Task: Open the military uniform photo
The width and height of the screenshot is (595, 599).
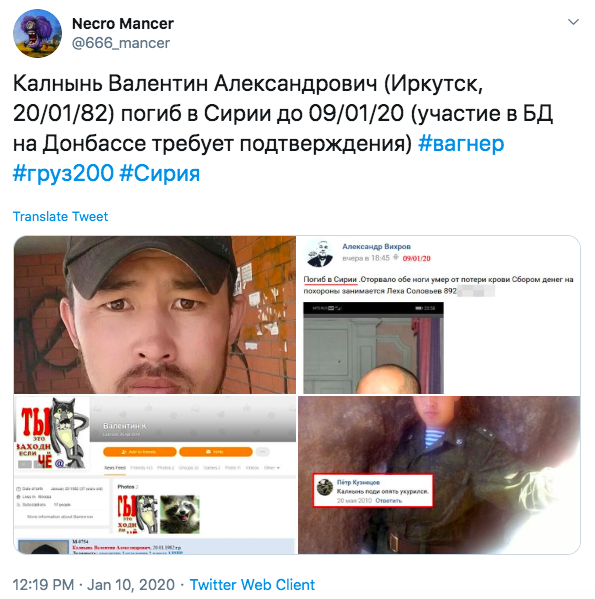Action: pyautogui.click(x=439, y=475)
